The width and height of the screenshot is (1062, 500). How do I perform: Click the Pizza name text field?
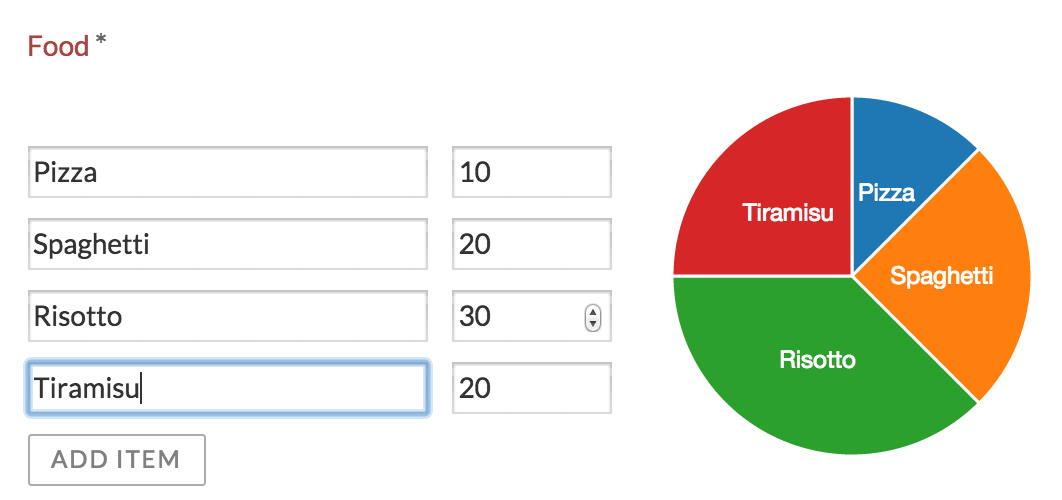coord(228,173)
